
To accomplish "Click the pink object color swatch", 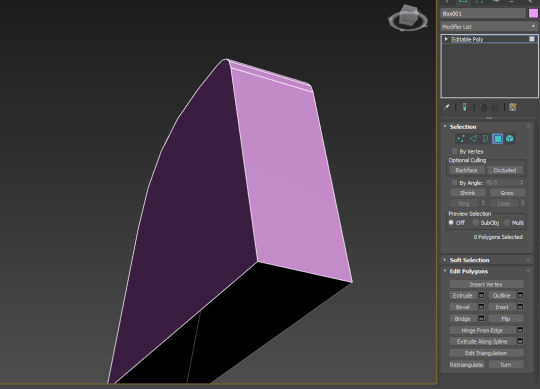I will [x=533, y=13].
